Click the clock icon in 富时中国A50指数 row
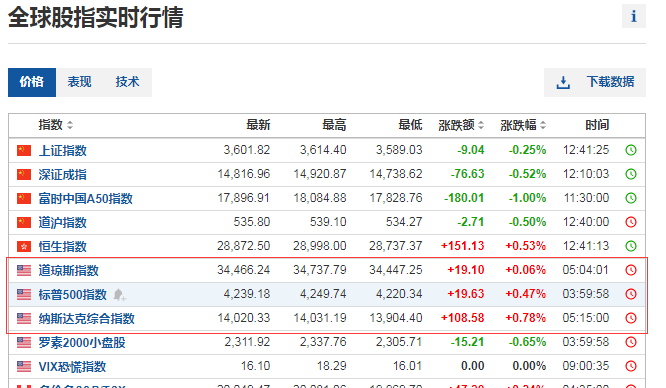 tap(631, 198)
